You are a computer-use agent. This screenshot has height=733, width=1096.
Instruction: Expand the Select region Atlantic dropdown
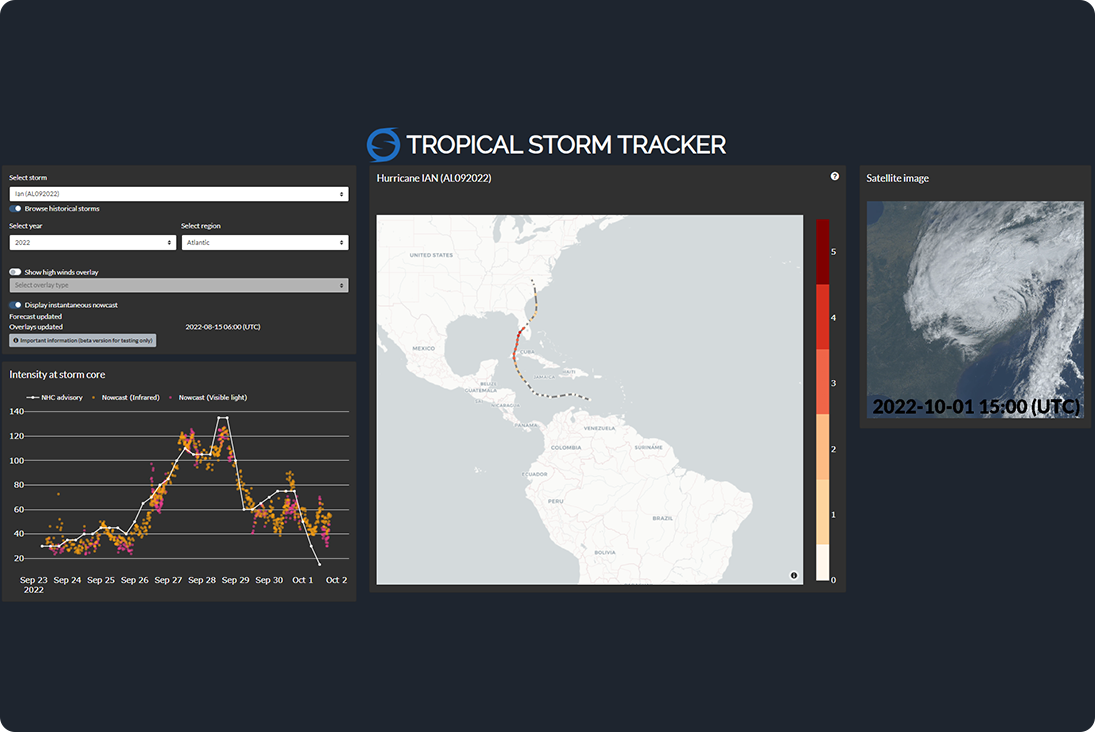[265, 242]
